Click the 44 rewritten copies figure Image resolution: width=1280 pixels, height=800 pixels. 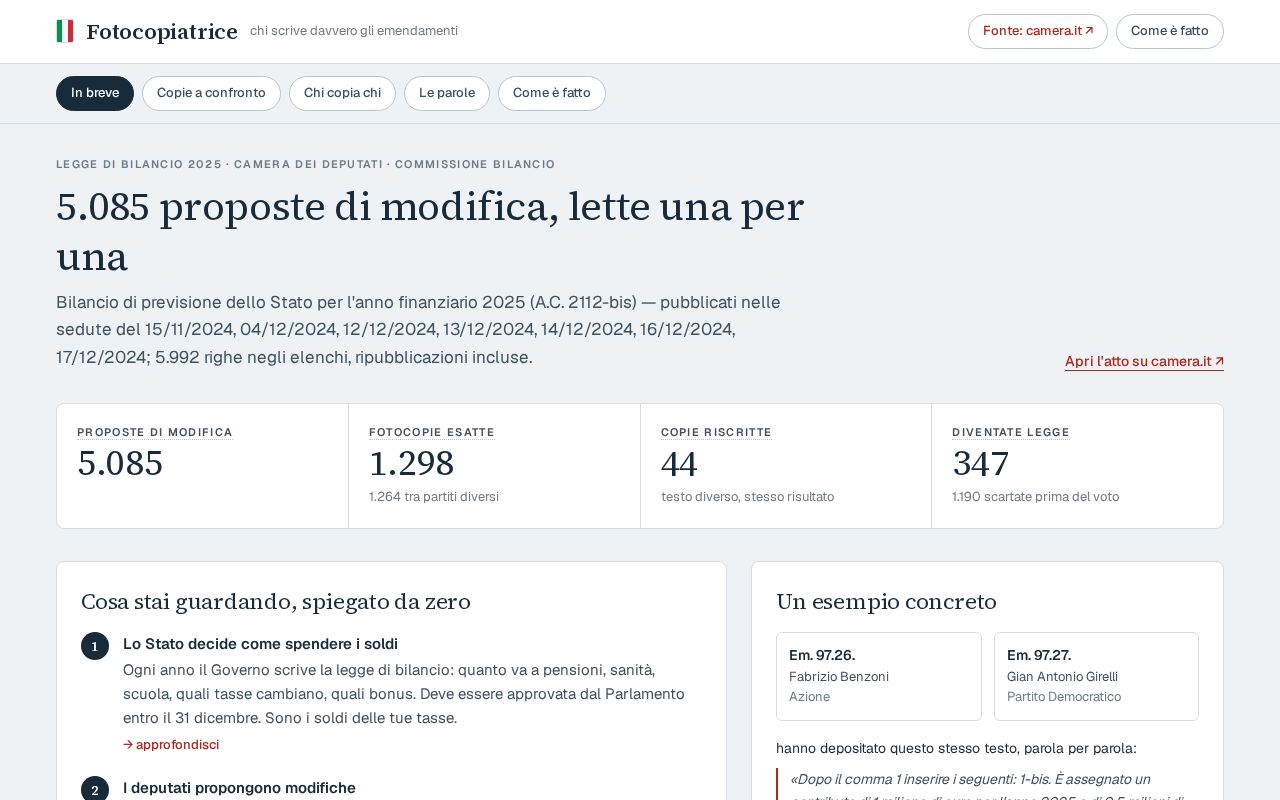click(679, 464)
